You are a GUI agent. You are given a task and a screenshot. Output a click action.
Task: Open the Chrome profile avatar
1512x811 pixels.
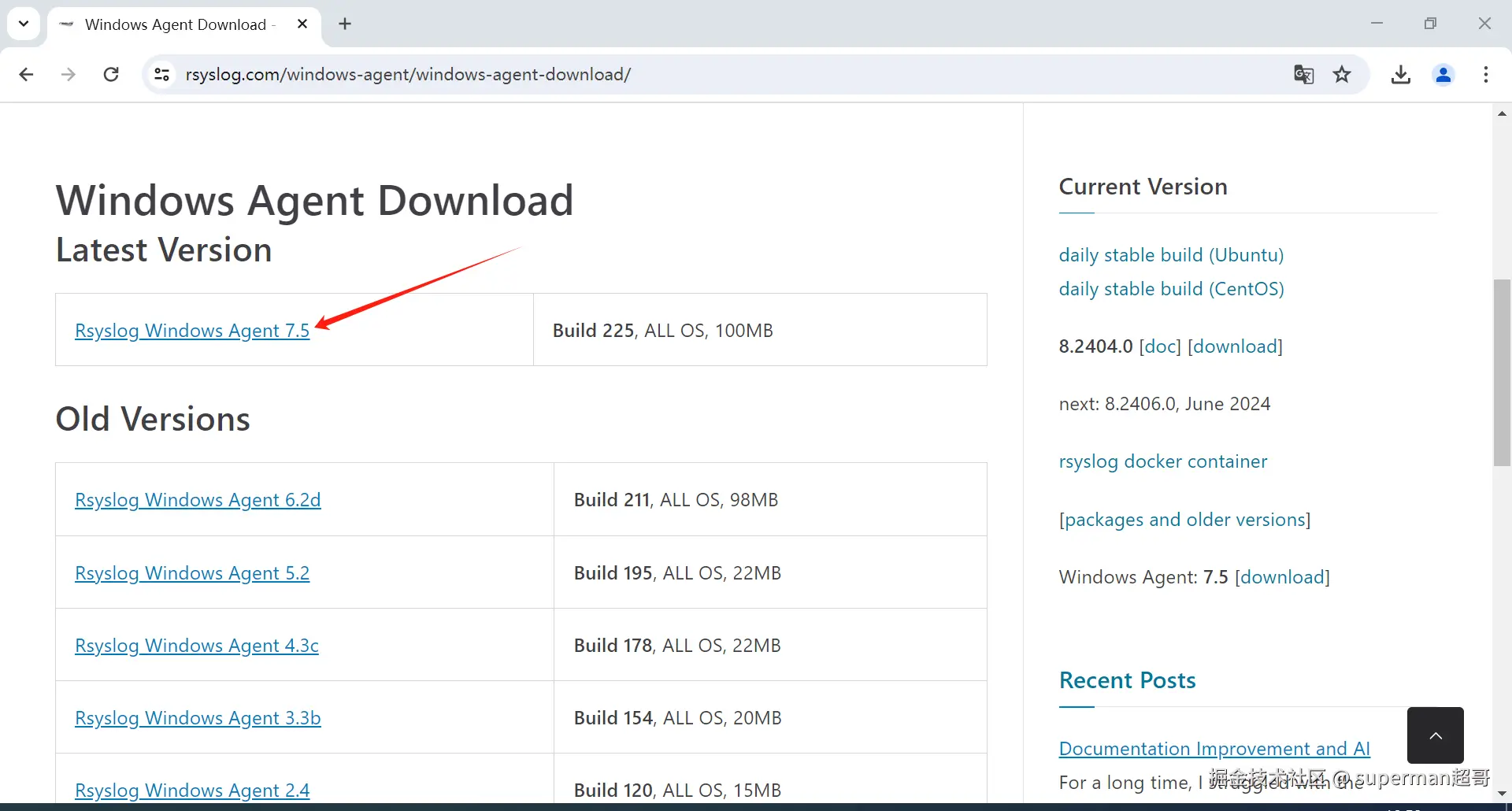tap(1443, 74)
